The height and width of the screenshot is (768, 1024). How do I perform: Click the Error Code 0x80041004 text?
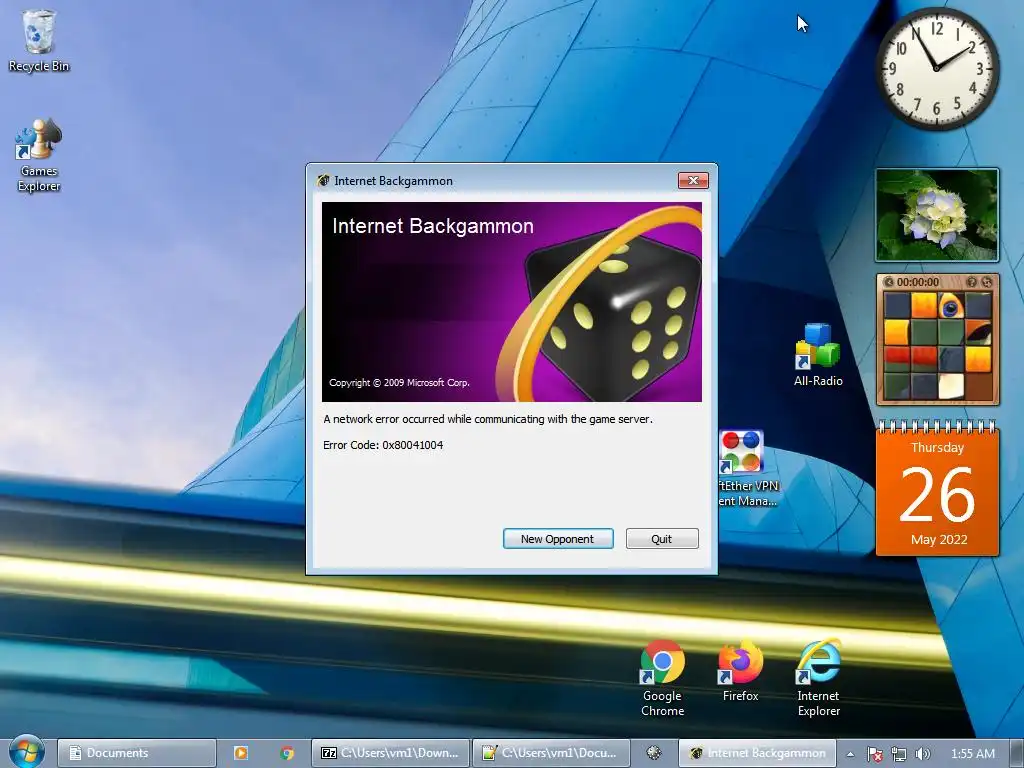(x=383, y=445)
